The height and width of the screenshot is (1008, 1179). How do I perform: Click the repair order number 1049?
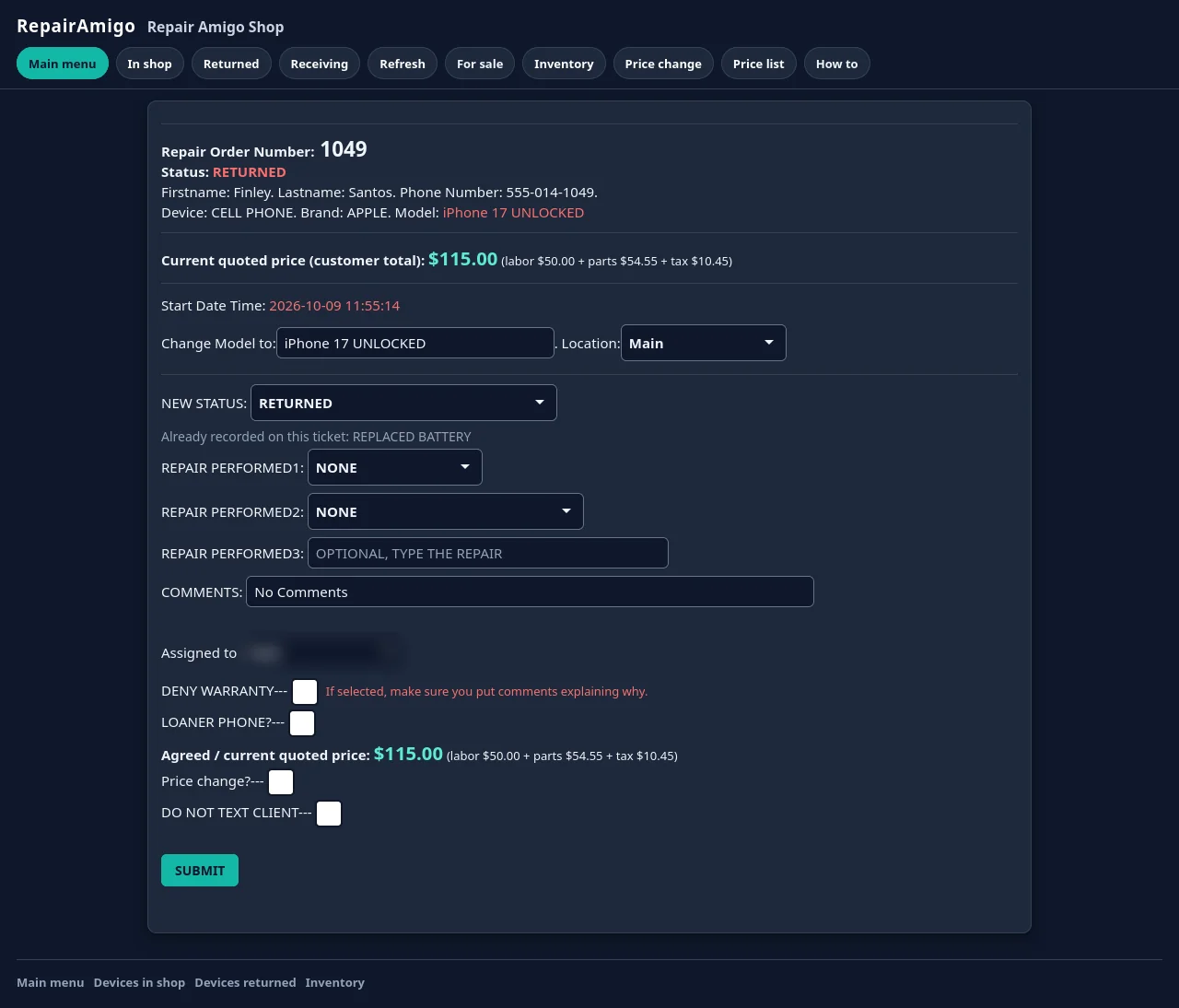(x=344, y=149)
